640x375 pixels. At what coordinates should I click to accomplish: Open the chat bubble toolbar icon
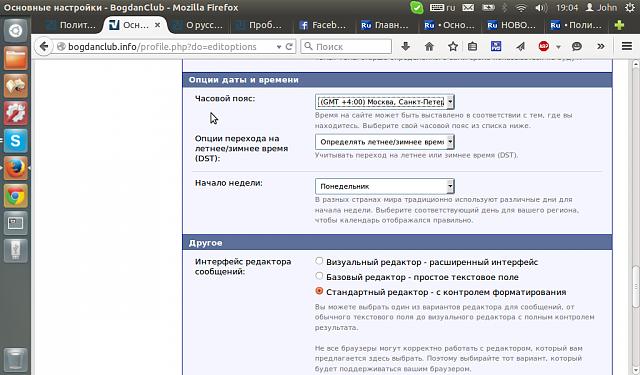tap(576, 47)
